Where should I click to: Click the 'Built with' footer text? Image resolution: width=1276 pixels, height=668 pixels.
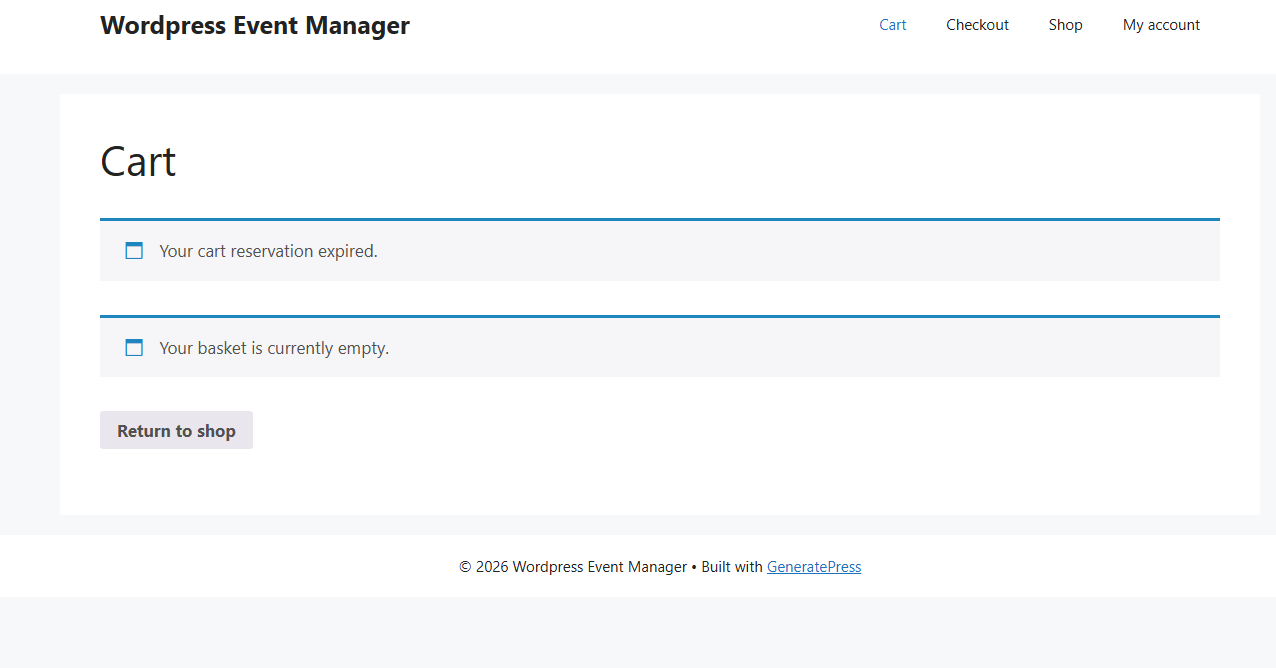pyautogui.click(x=731, y=567)
